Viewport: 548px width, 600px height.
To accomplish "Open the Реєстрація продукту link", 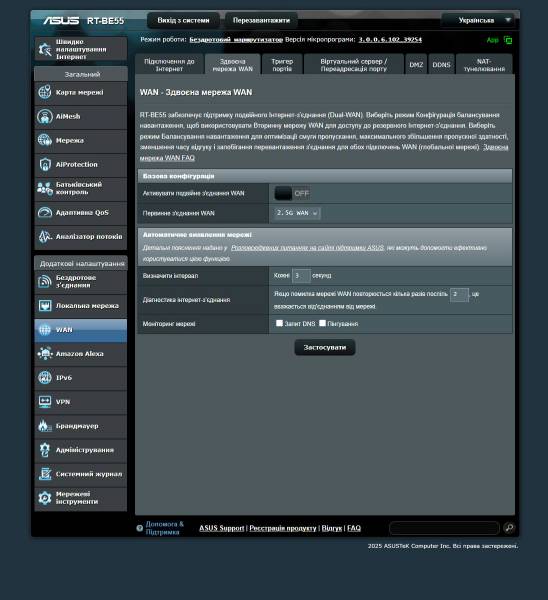I will pyautogui.click(x=283, y=528).
